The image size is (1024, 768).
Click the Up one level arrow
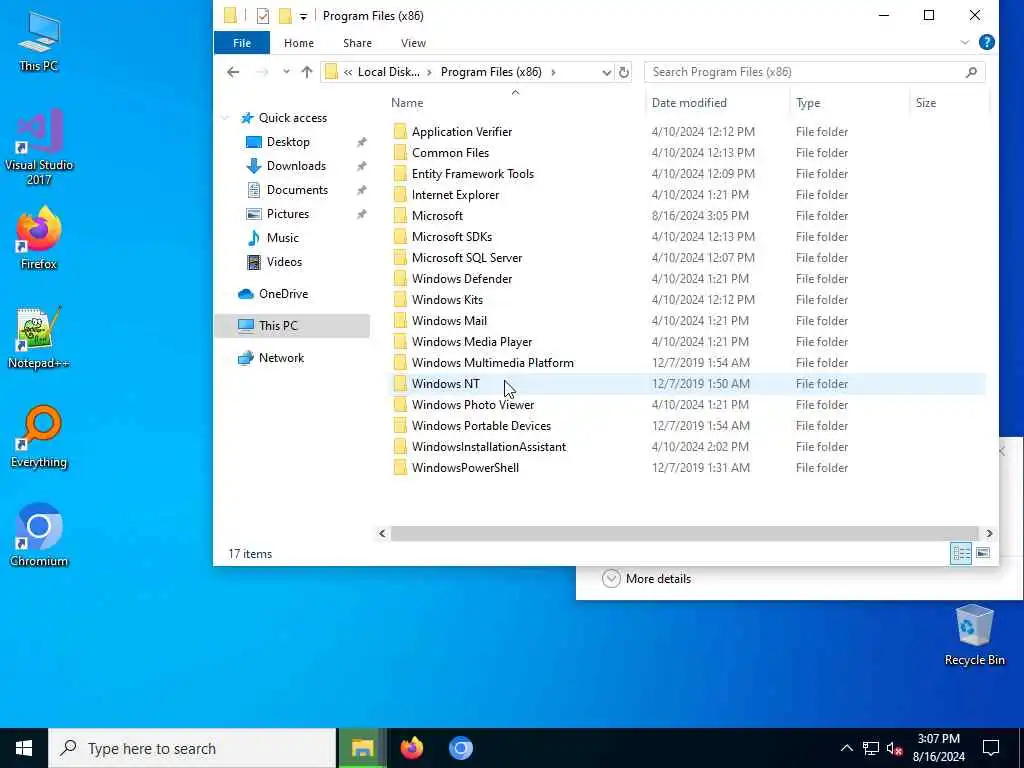(x=307, y=72)
